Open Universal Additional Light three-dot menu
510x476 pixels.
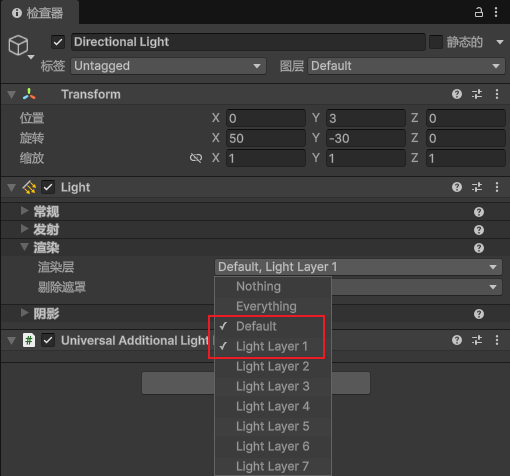[x=497, y=340]
